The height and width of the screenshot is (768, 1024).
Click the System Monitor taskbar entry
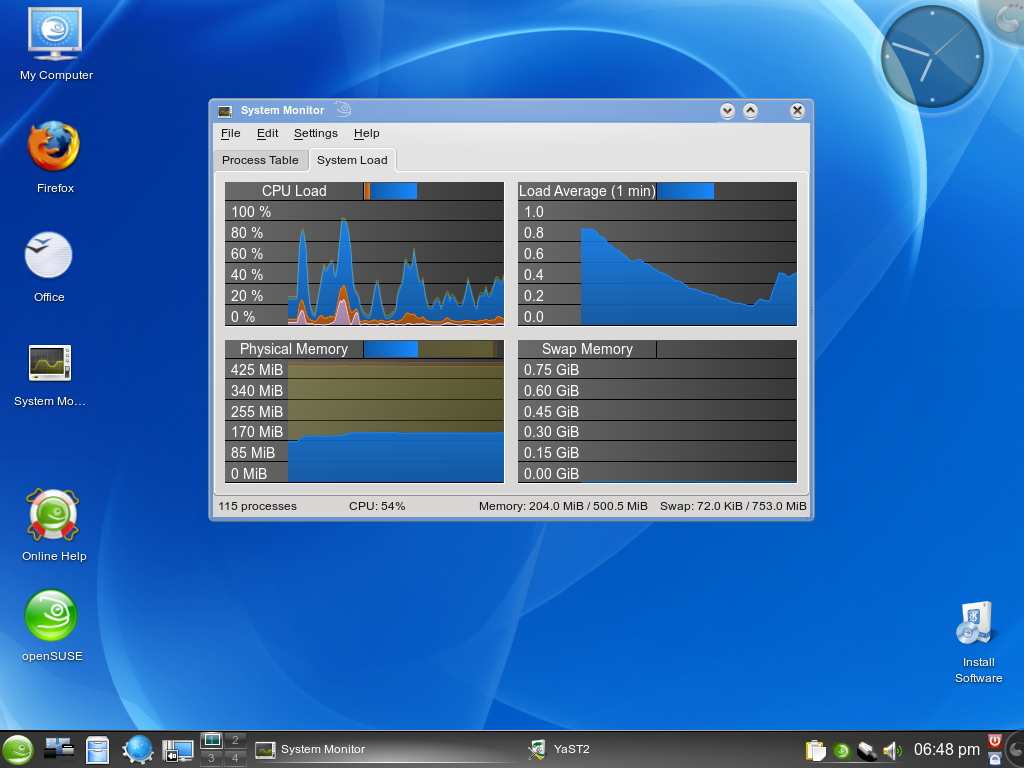(385, 750)
